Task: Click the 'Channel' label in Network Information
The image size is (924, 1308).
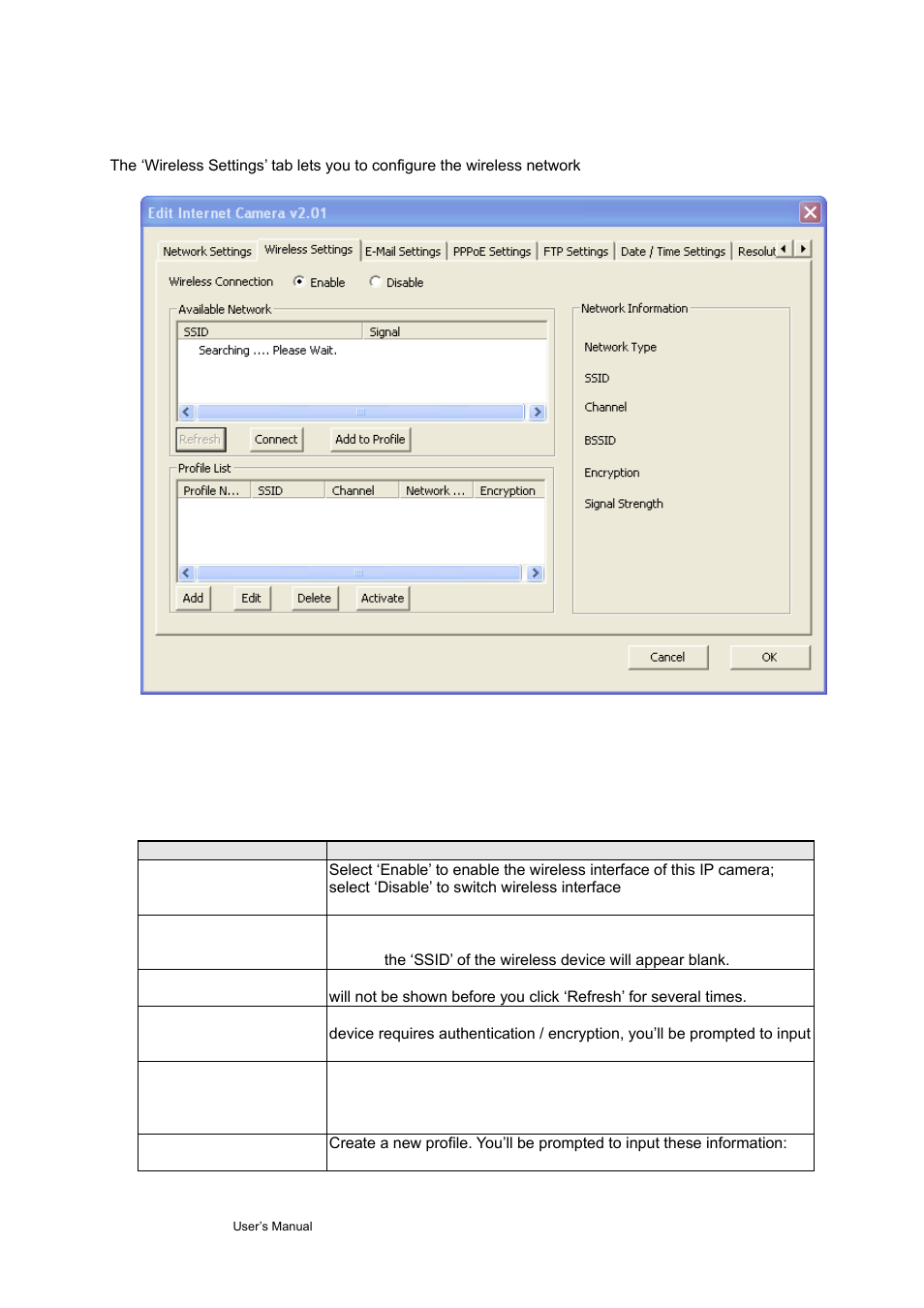Action: coord(606,407)
